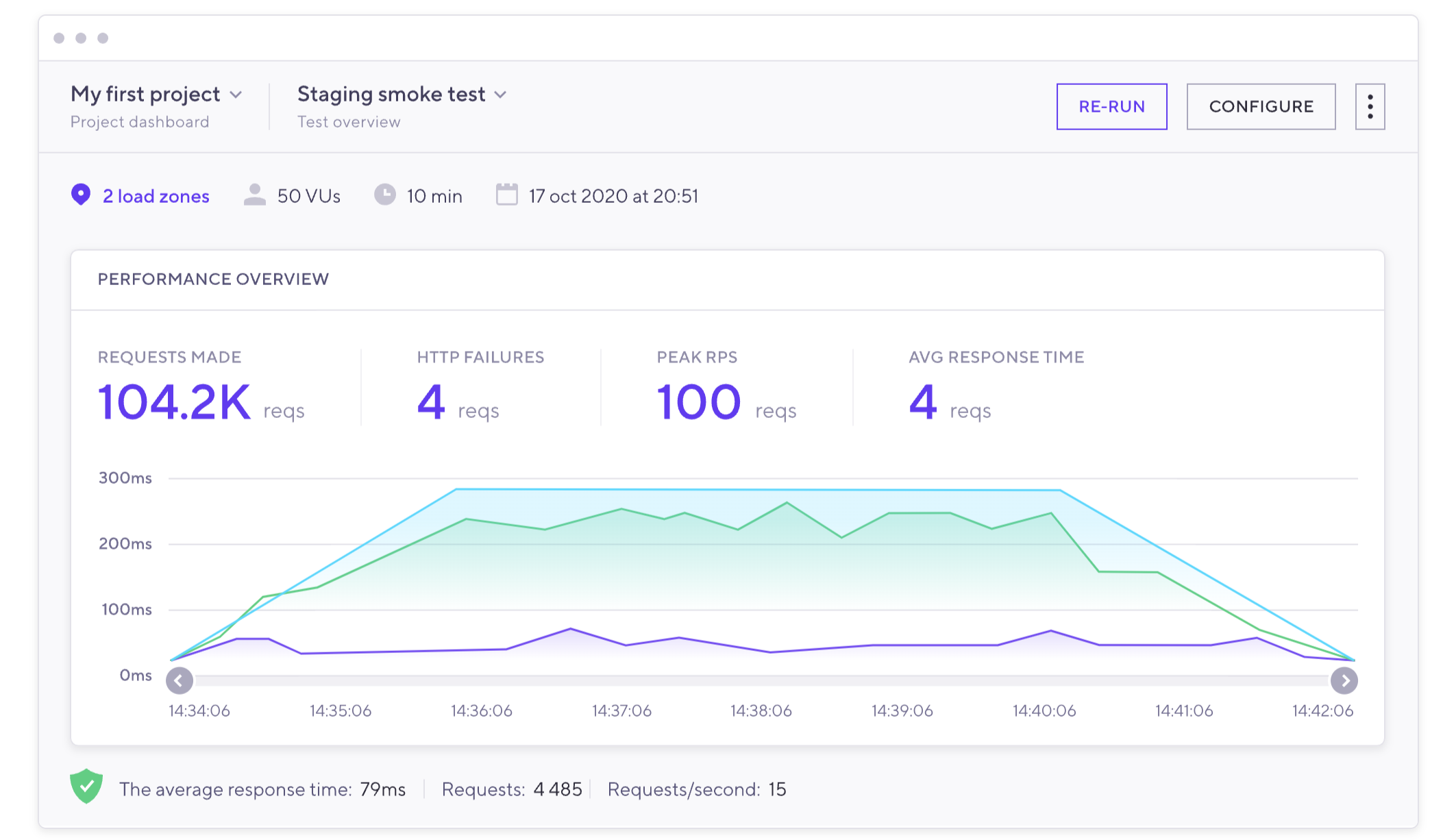The image size is (1443, 840).
Task: Expand the Staging smoke test dropdown
Action: pos(500,95)
